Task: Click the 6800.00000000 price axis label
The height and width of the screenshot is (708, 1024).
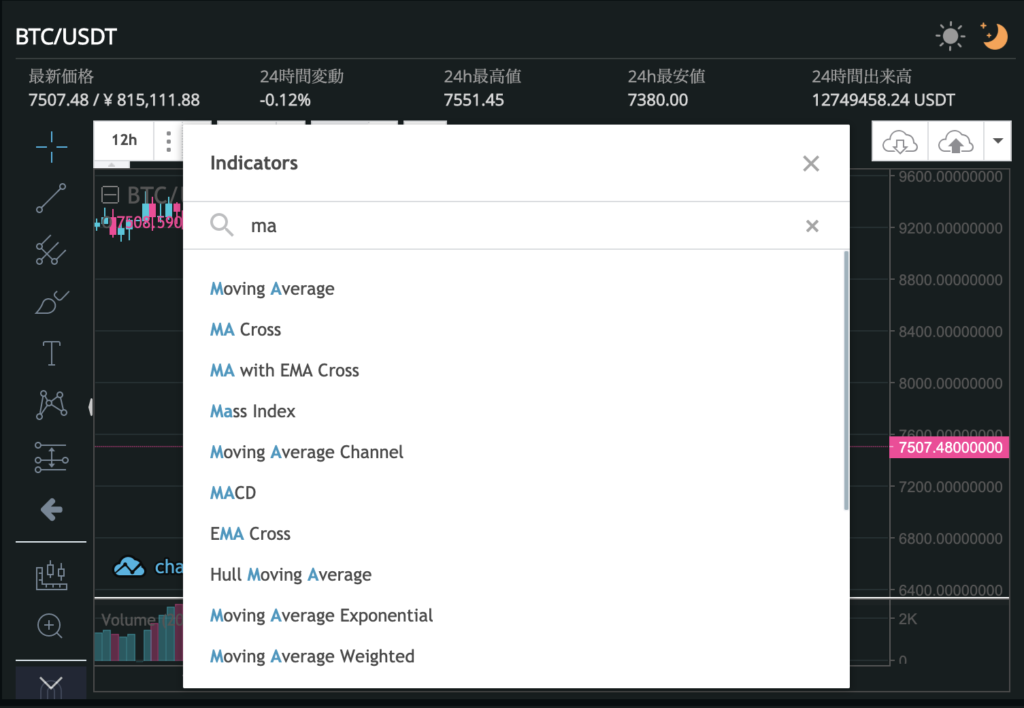Action: point(950,539)
